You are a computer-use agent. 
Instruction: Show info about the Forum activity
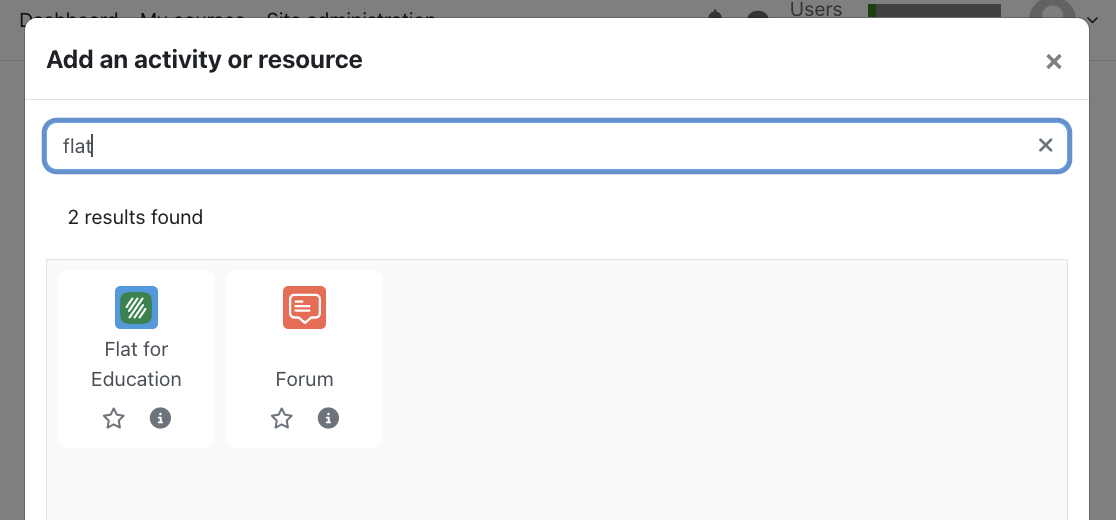328,418
